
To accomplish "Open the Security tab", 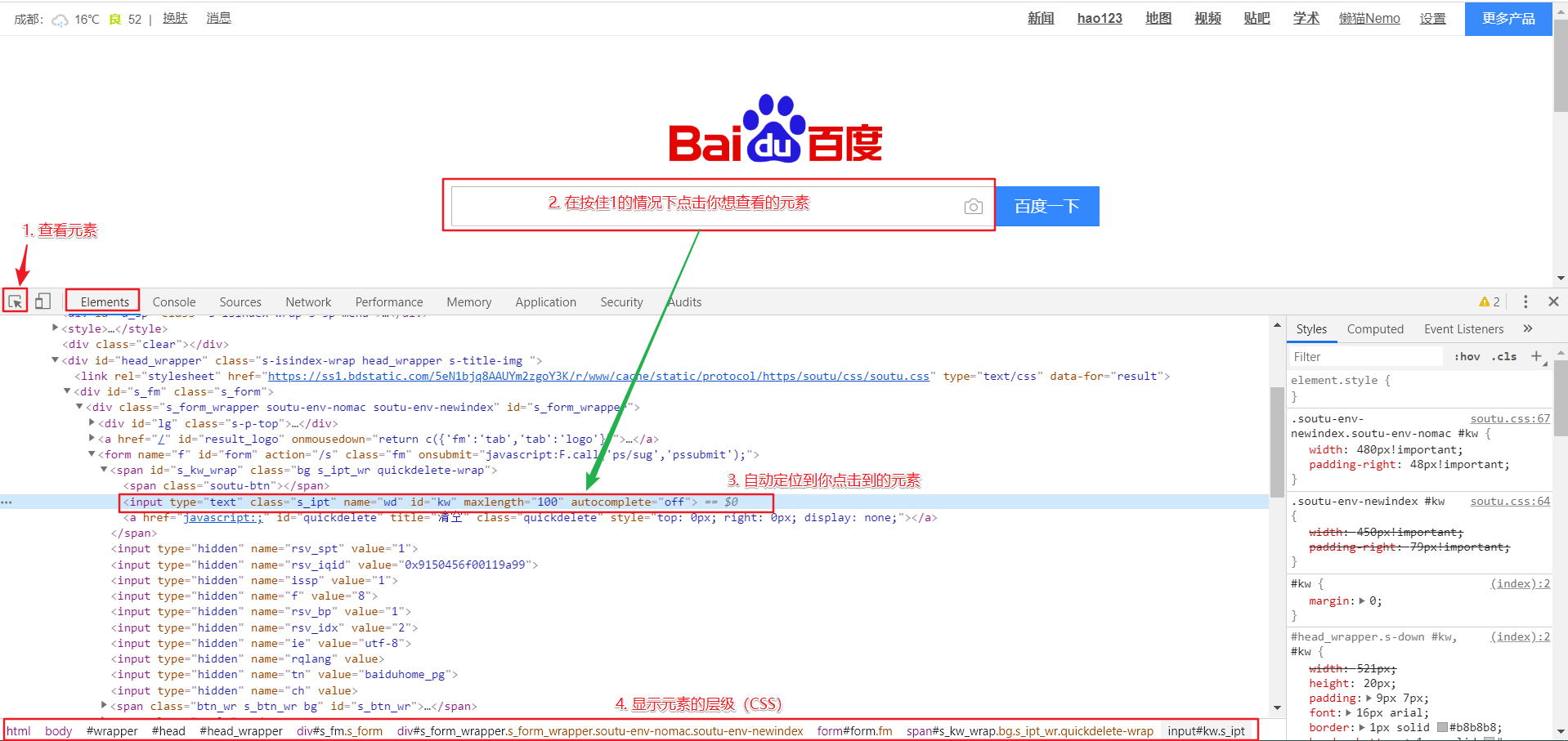I will [x=621, y=301].
